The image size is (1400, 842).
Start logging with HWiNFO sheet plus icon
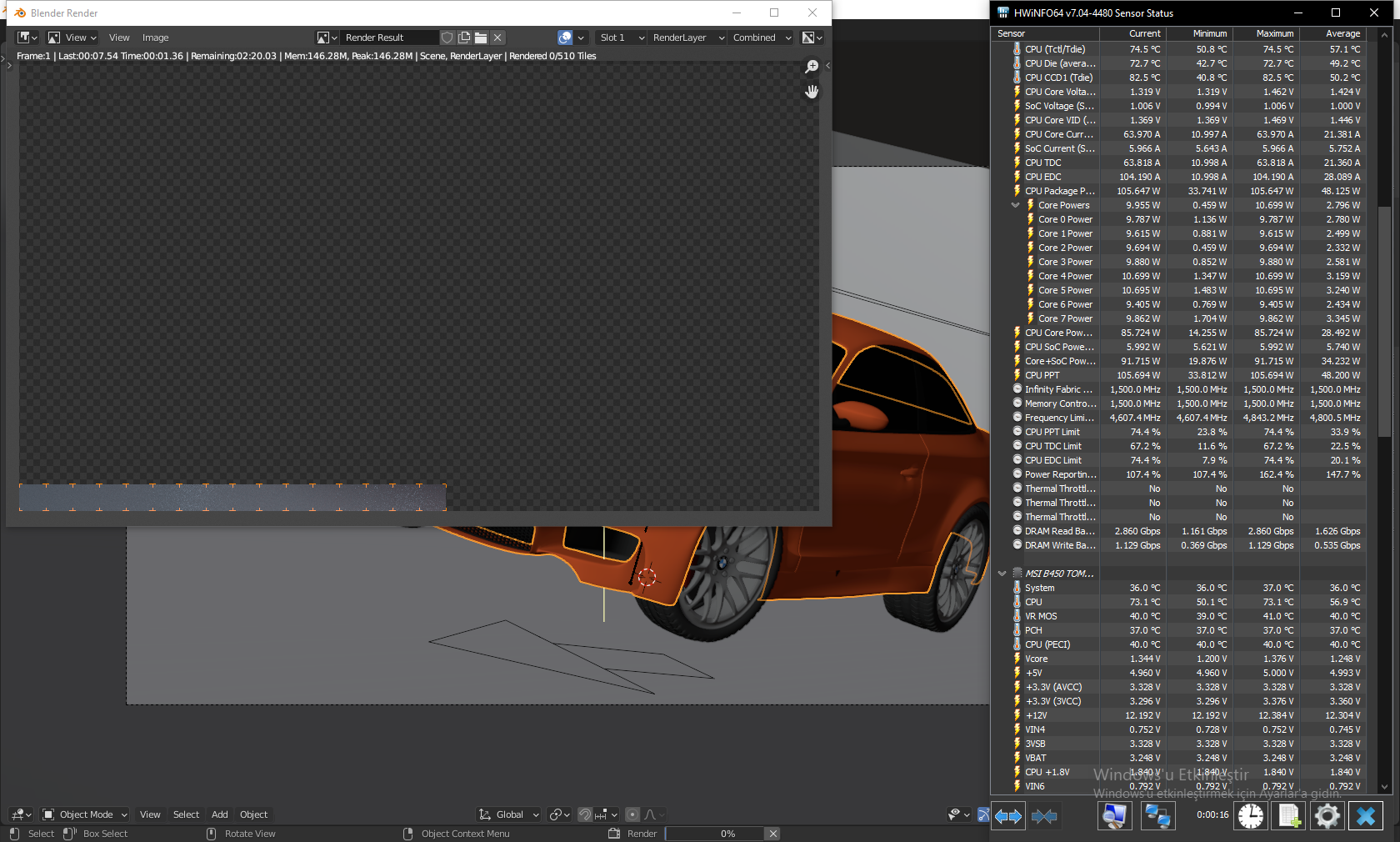click(x=1289, y=815)
